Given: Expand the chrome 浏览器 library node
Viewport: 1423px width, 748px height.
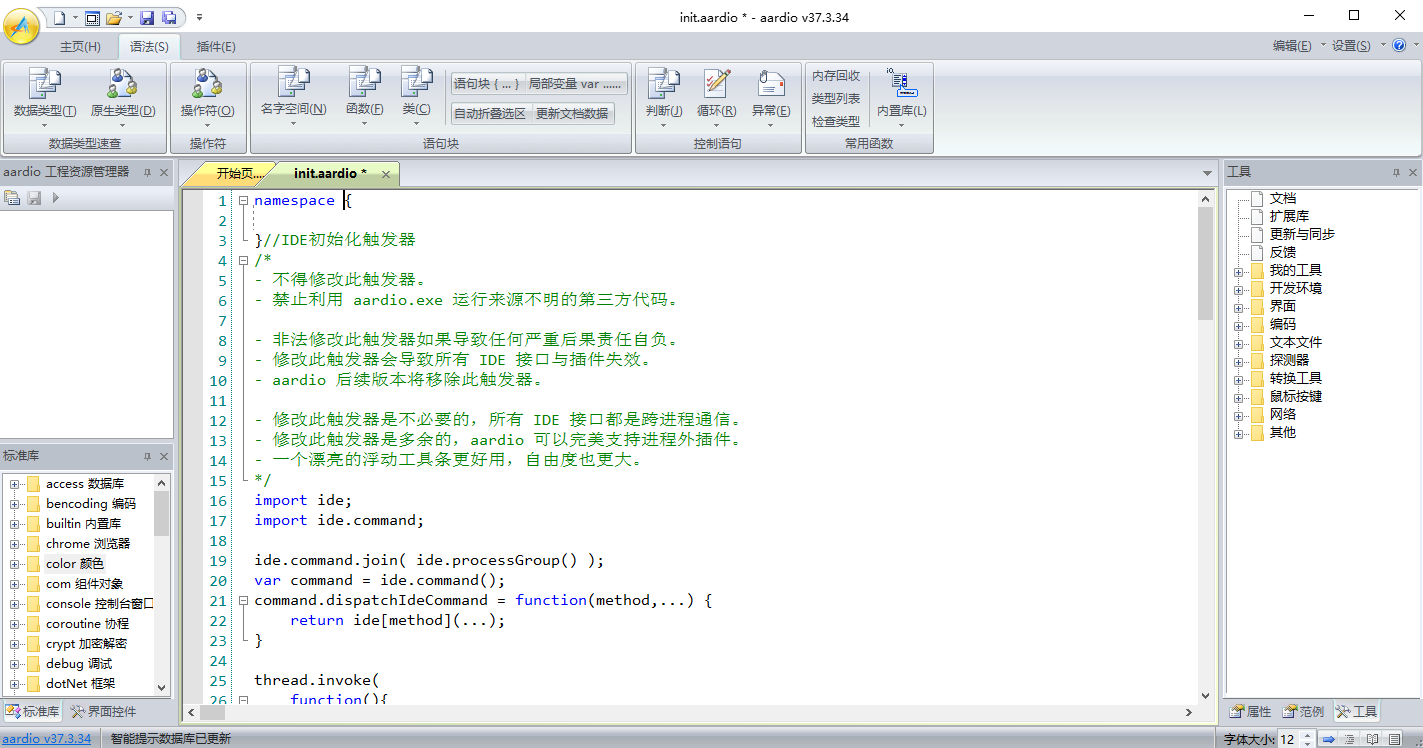Looking at the screenshot, I should tap(15, 544).
